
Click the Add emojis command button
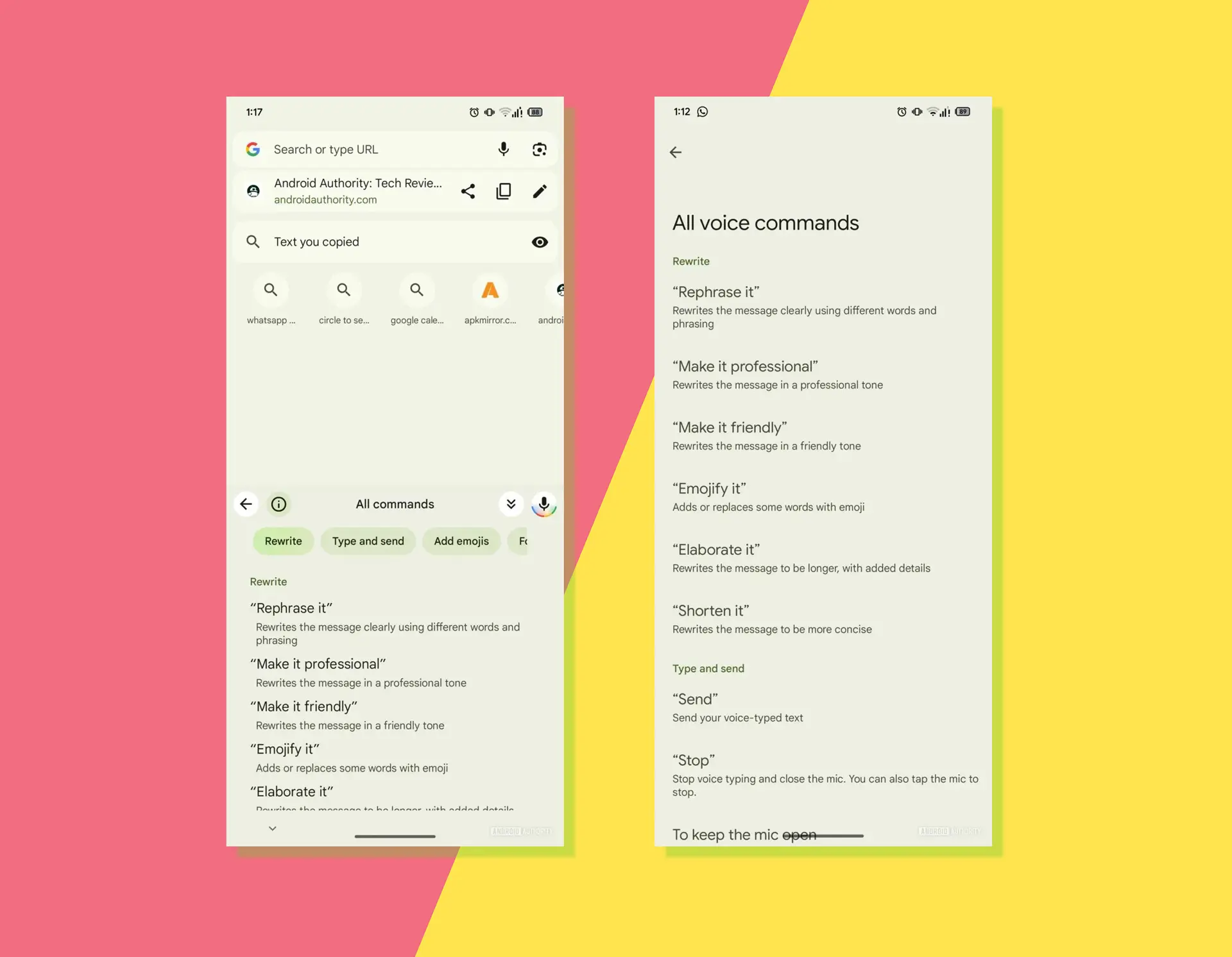[461, 540]
